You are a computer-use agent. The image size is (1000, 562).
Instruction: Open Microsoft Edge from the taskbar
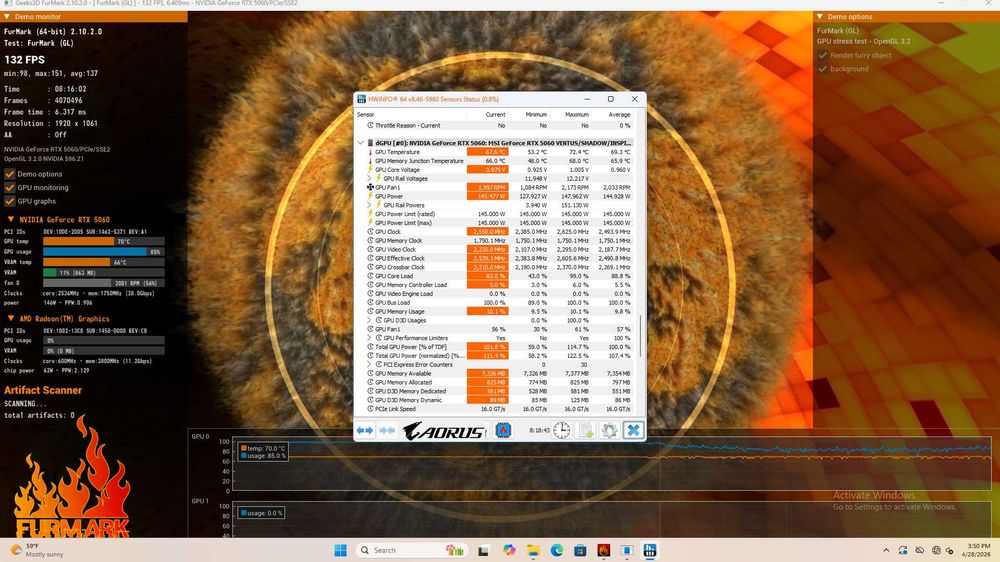[x=557, y=550]
